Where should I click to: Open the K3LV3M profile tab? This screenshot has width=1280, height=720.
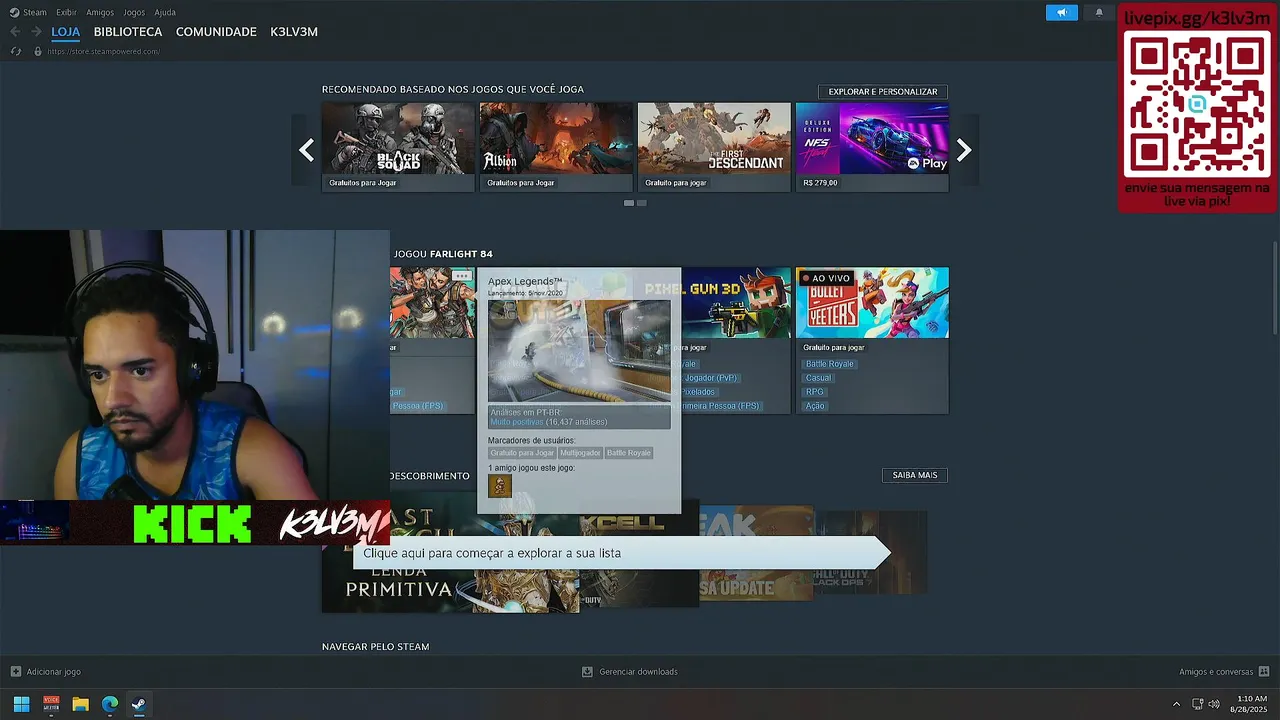pyautogui.click(x=294, y=32)
